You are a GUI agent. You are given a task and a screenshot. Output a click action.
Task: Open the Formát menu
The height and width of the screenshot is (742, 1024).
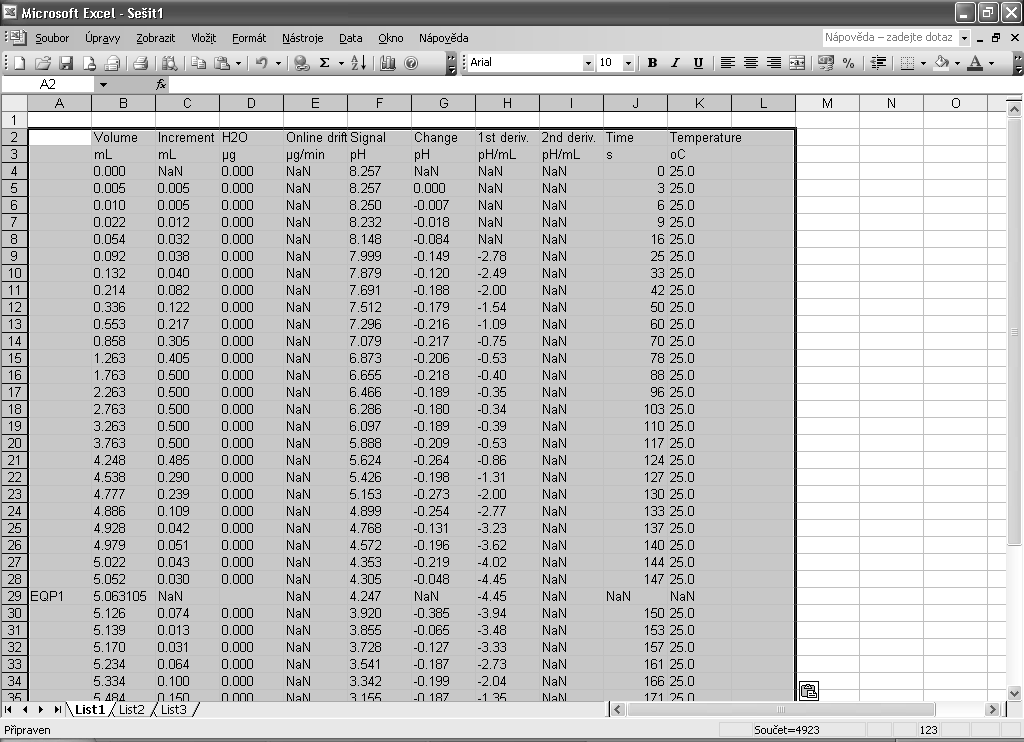[x=249, y=38]
